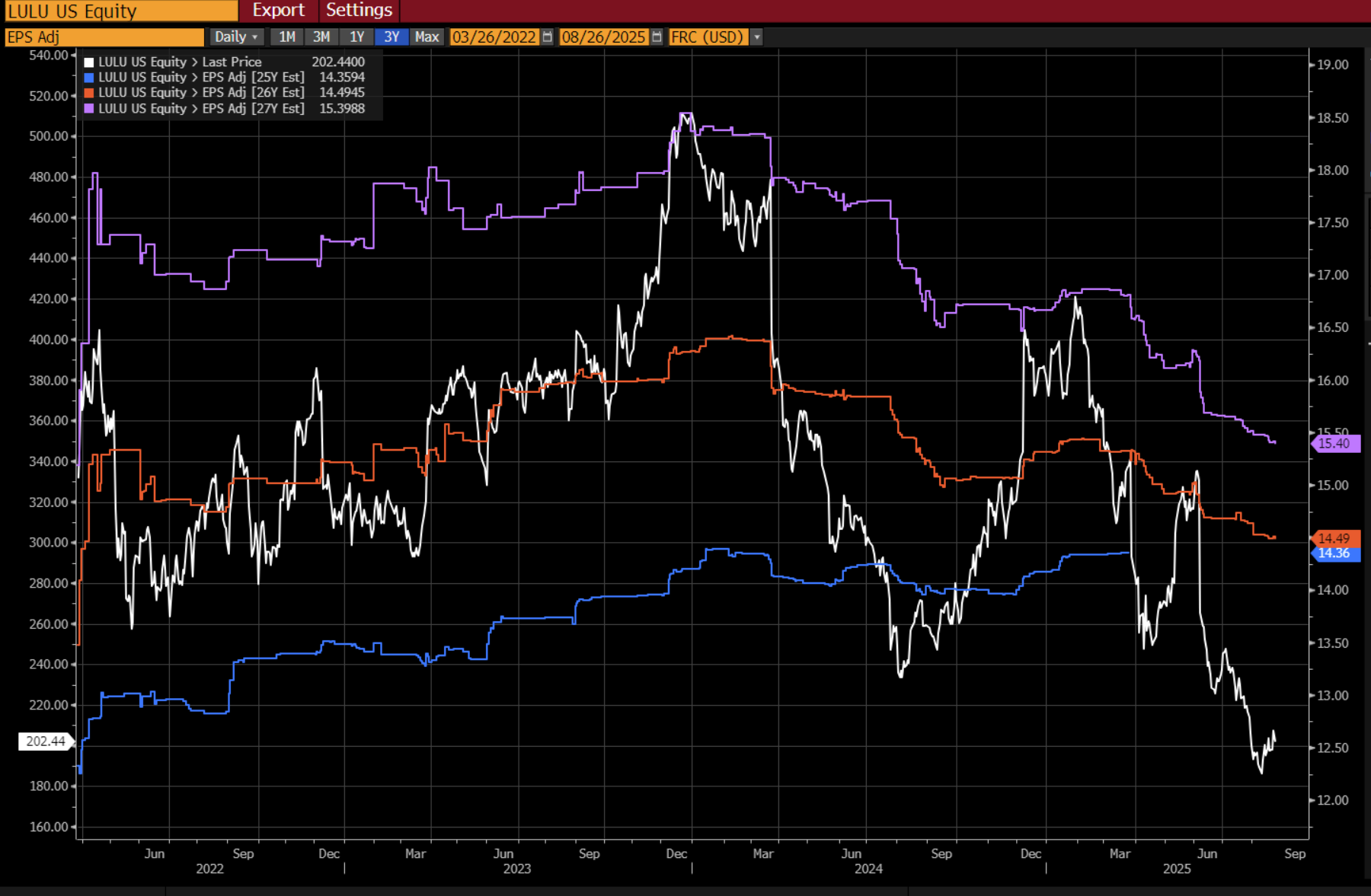The height and width of the screenshot is (896, 1371).
Task: Click the LULU US Equity ticker field
Action: (x=120, y=11)
